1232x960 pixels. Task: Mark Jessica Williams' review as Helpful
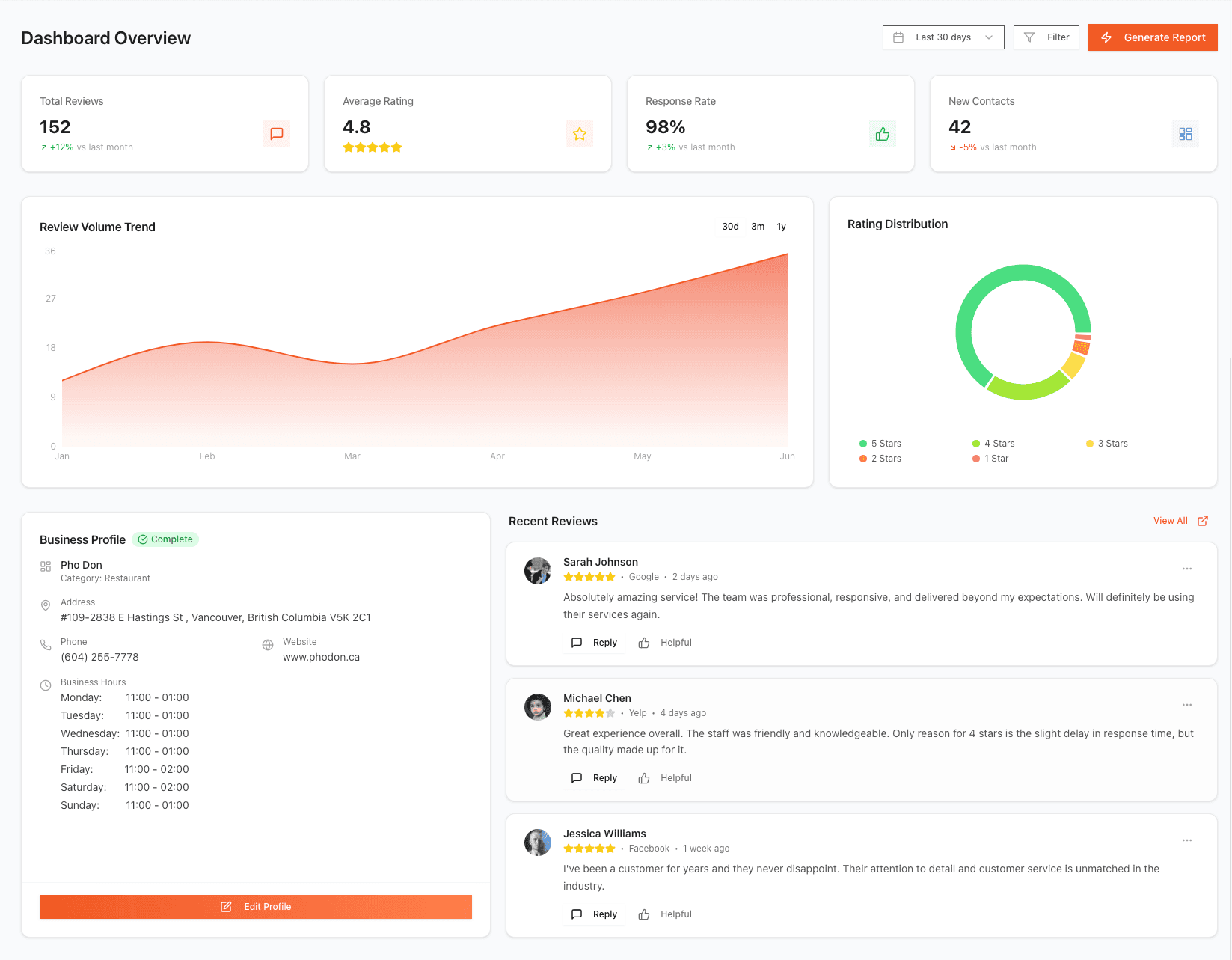click(x=665, y=914)
